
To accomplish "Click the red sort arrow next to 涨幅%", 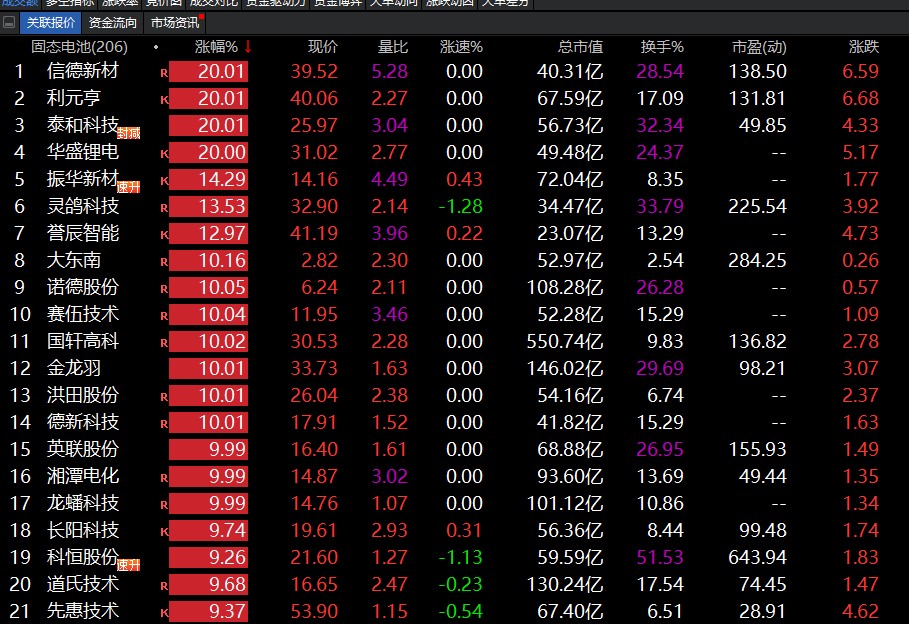I will (x=248, y=46).
